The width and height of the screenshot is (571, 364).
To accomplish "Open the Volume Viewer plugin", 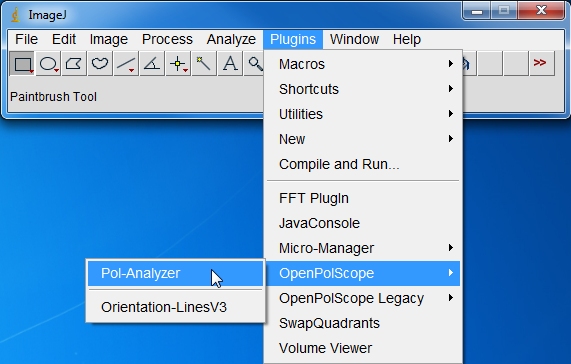I will coord(363,348).
